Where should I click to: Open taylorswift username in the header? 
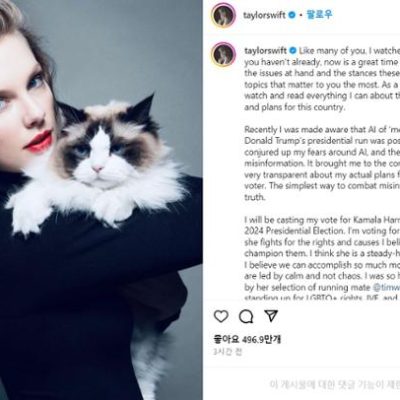pos(265,15)
